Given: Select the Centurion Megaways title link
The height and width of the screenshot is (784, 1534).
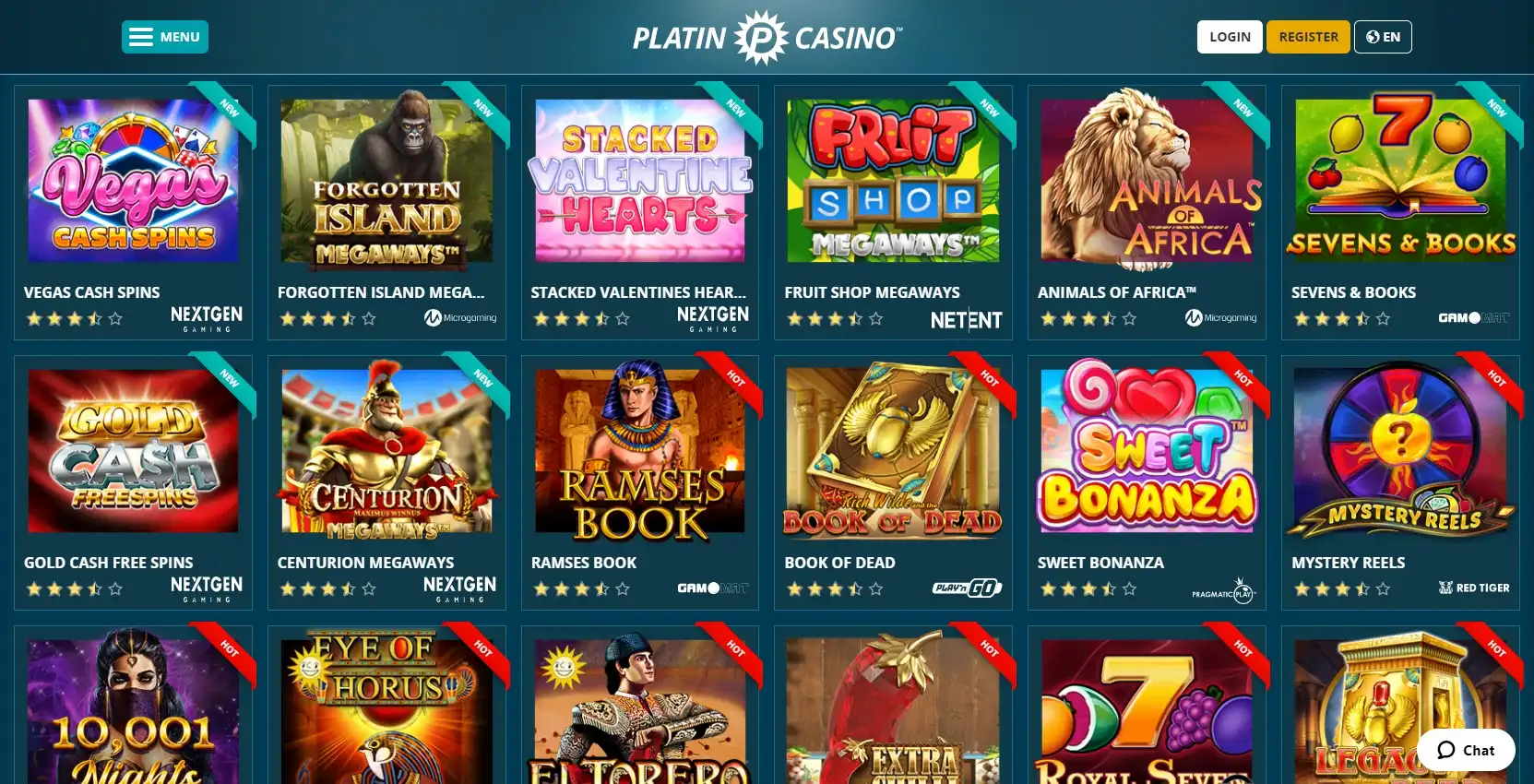Looking at the screenshot, I should pyautogui.click(x=365, y=563).
